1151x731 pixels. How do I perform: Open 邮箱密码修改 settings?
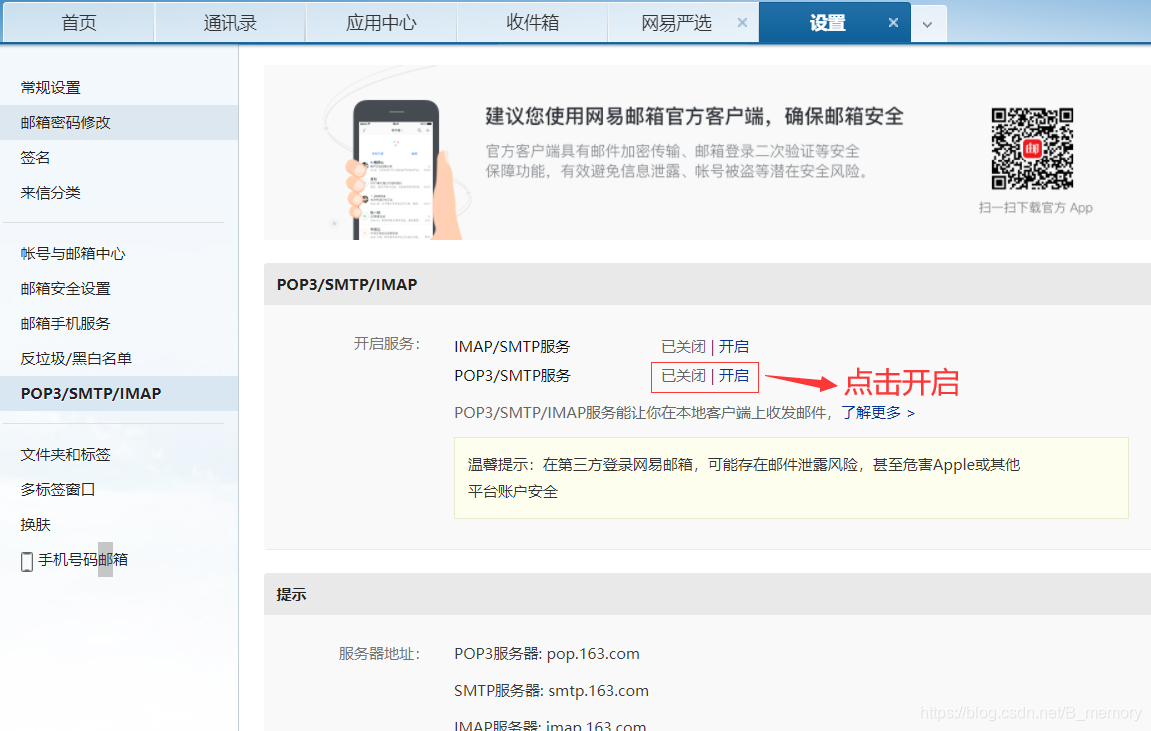coord(65,123)
